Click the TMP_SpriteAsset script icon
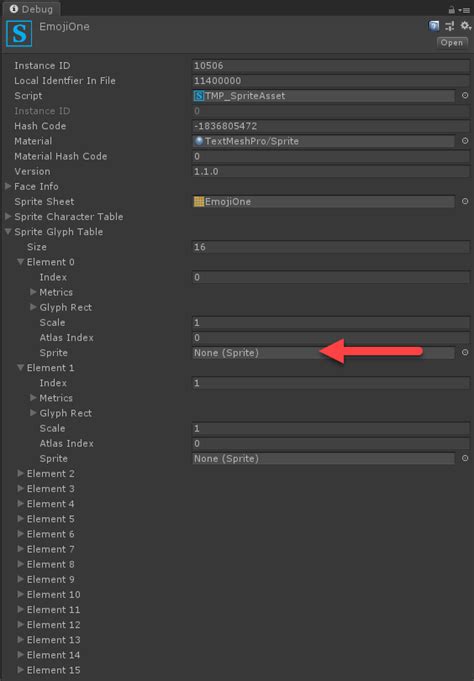Screen dimensions: 474x681 (x=199, y=96)
